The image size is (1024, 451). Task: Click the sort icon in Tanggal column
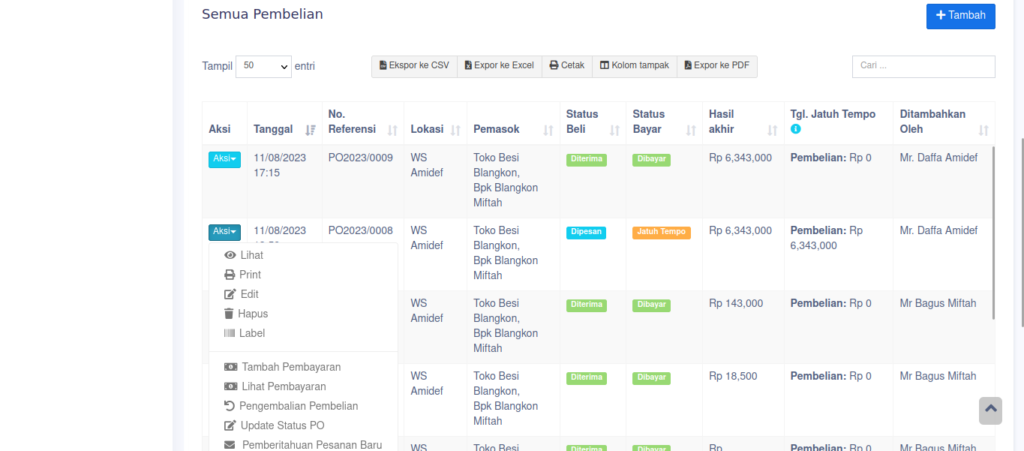310,130
